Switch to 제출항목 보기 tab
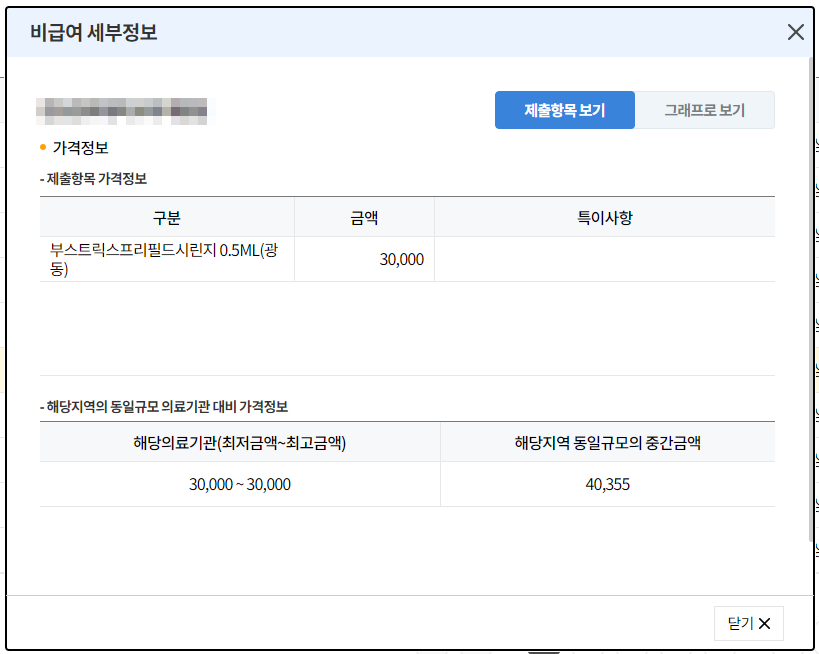Viewport: 819px width, 654px height. tap(565, 110)
